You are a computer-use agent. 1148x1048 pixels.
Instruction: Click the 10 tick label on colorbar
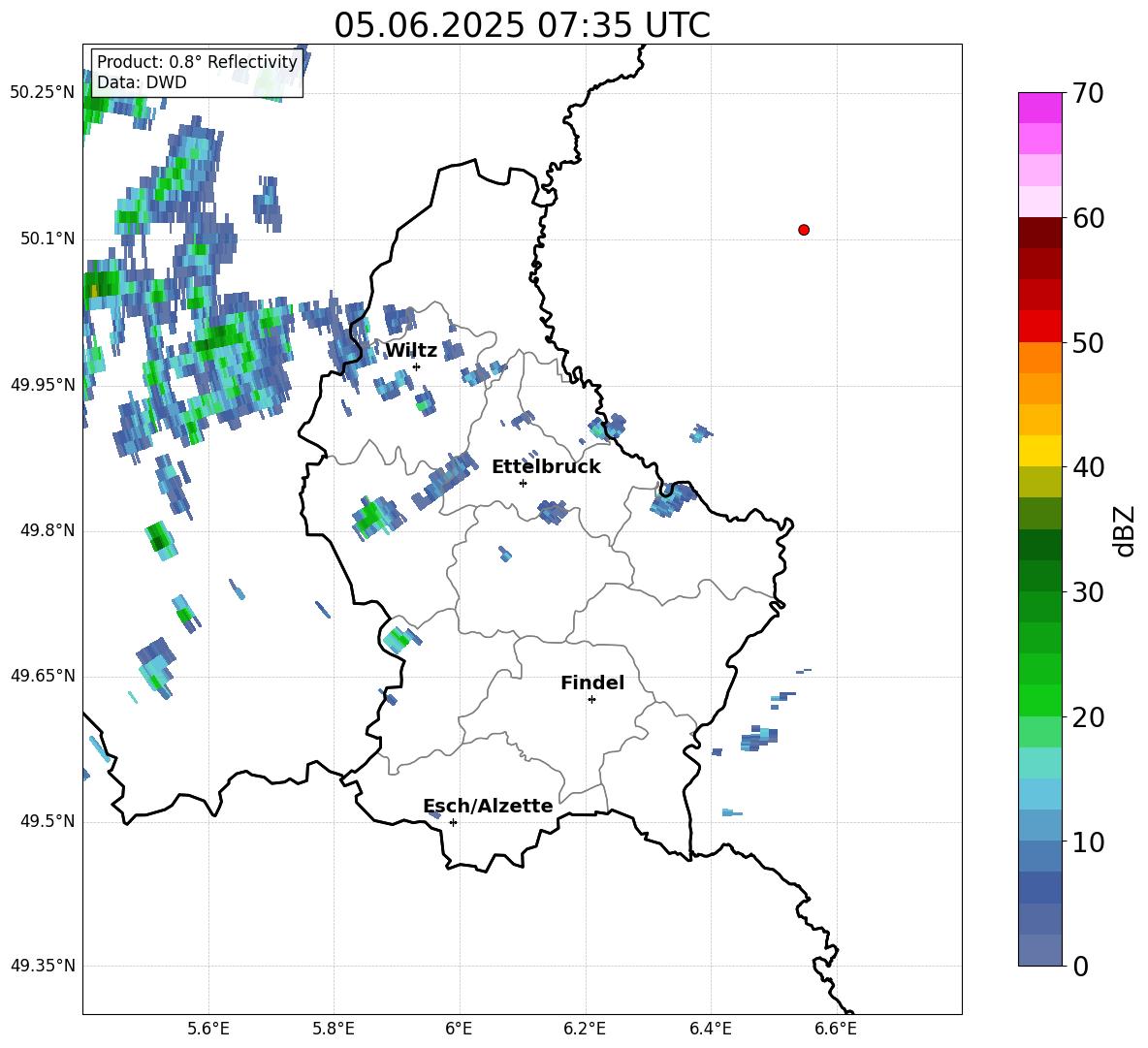(1087, 842)
